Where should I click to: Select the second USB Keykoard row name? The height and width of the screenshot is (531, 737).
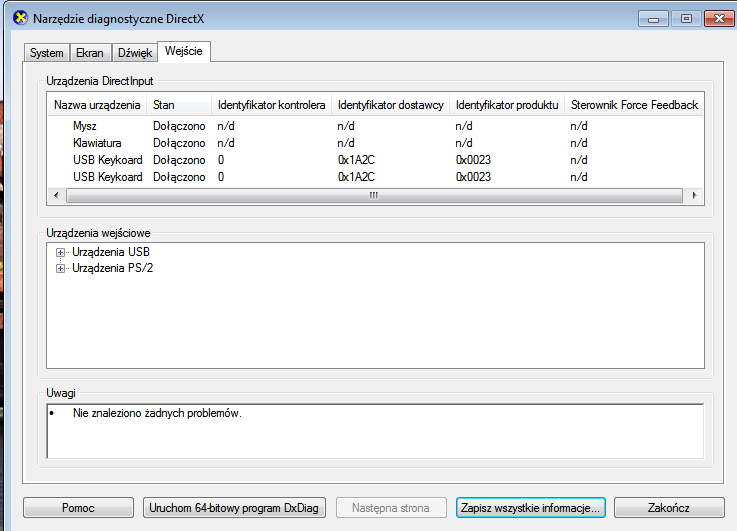point(108,177)
